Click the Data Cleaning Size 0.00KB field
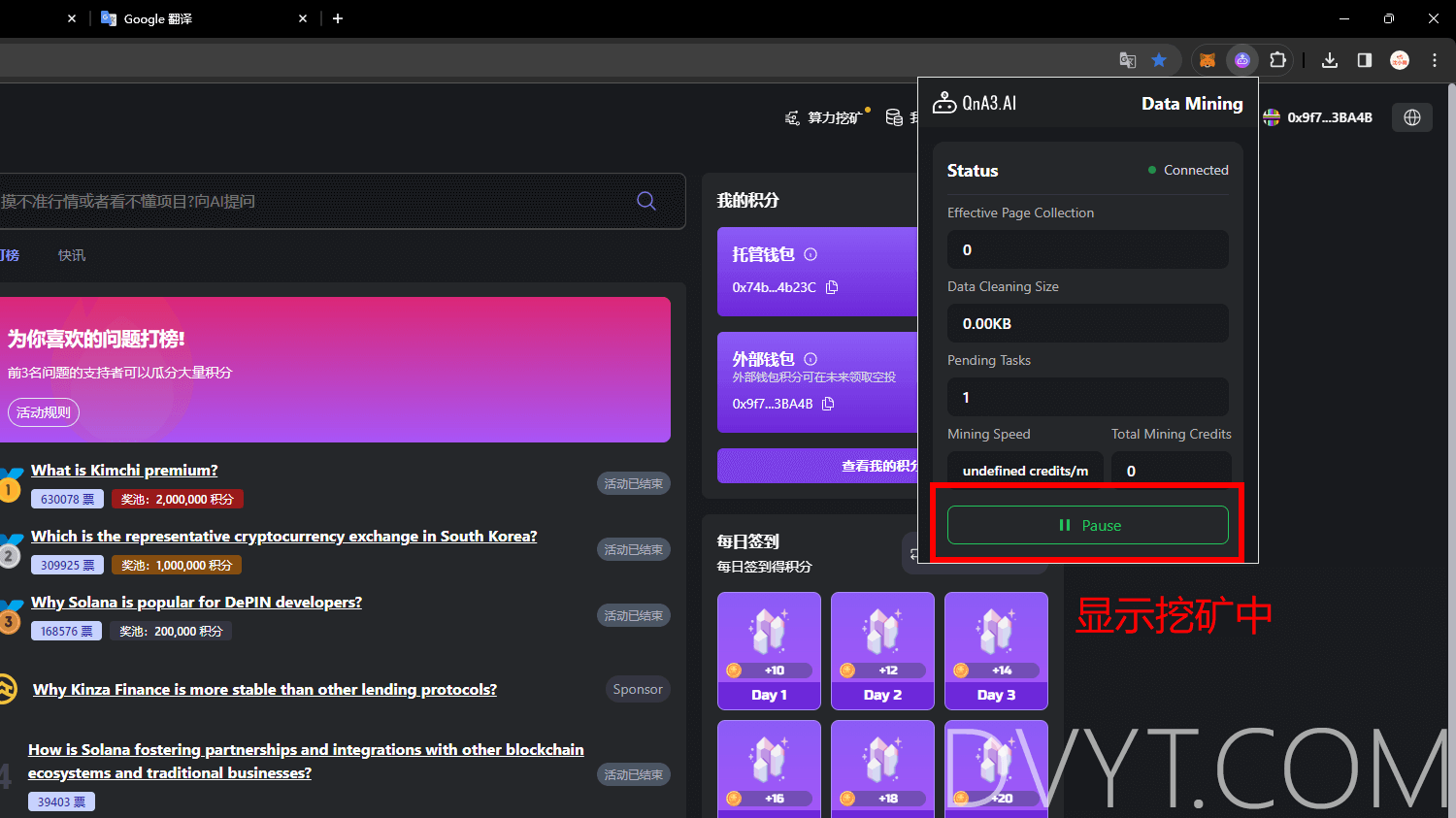 coord(1087,323)
